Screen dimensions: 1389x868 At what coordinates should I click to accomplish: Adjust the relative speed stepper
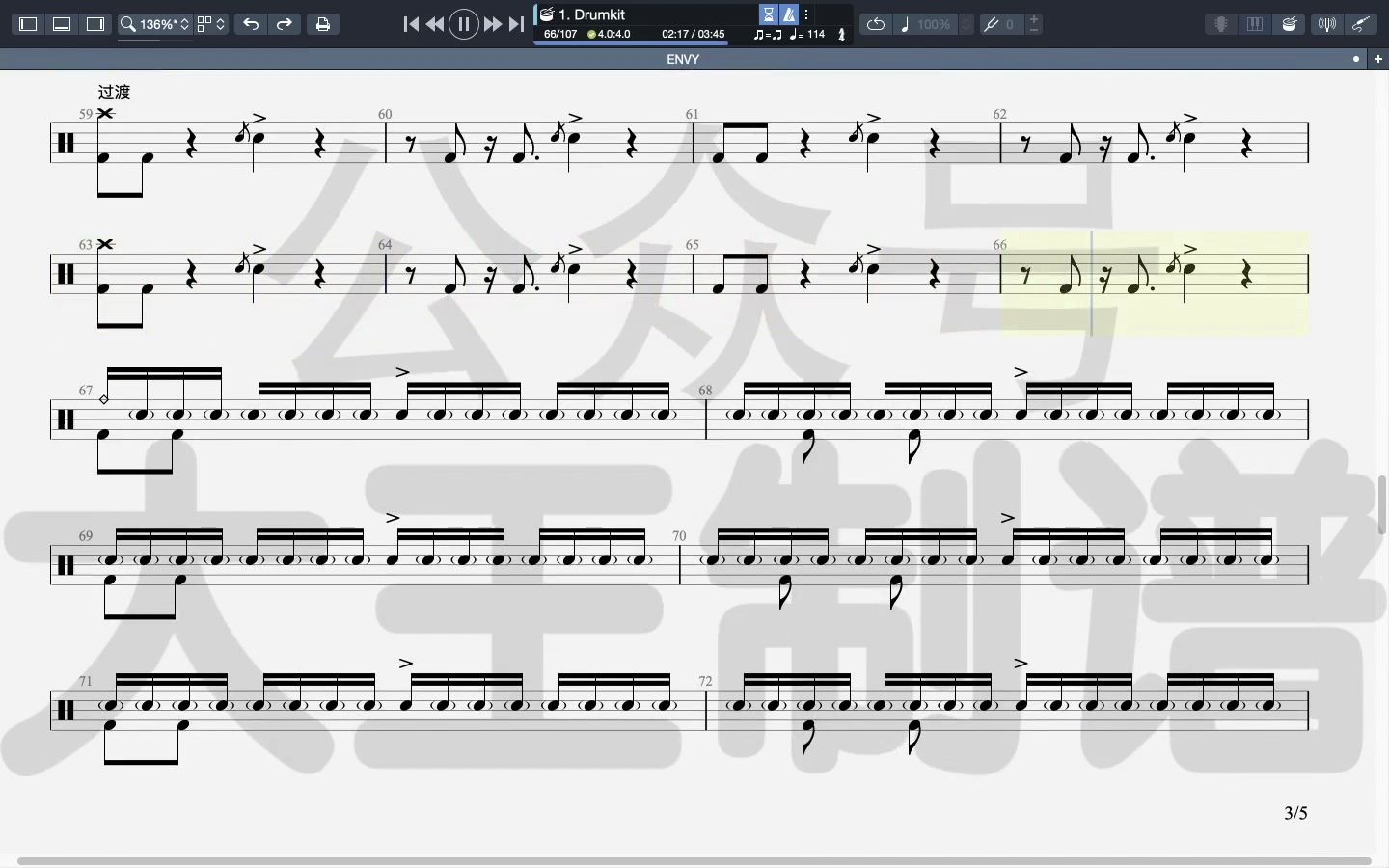click(967, 24)
